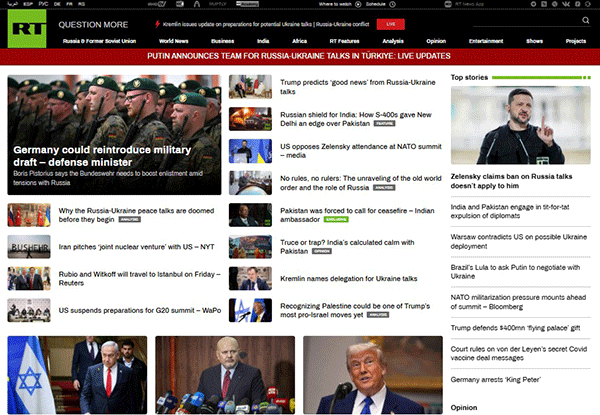
Task: Click the green RT logo
Action: [27, 29]
